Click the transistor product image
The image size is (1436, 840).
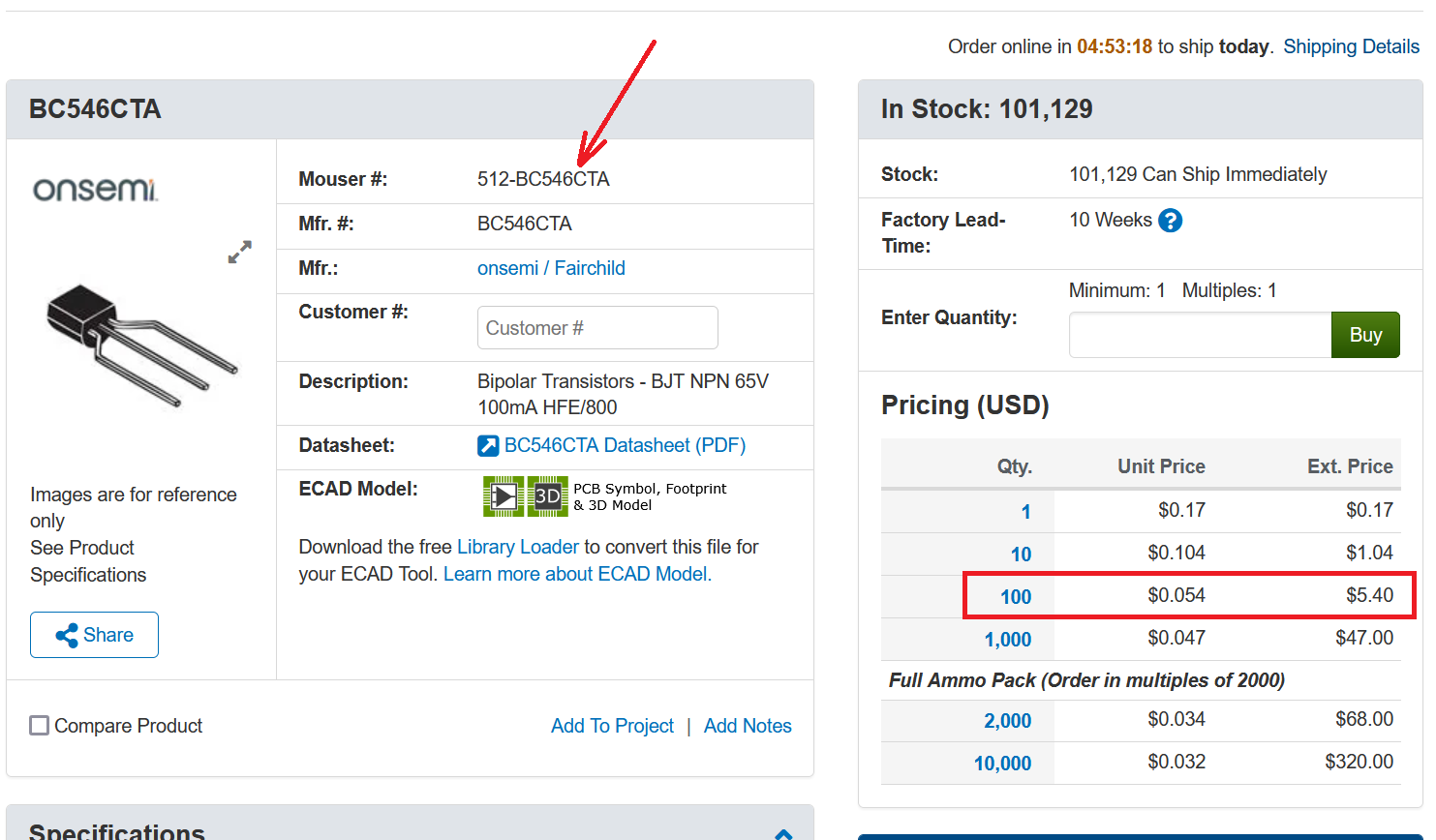(141, 345)
